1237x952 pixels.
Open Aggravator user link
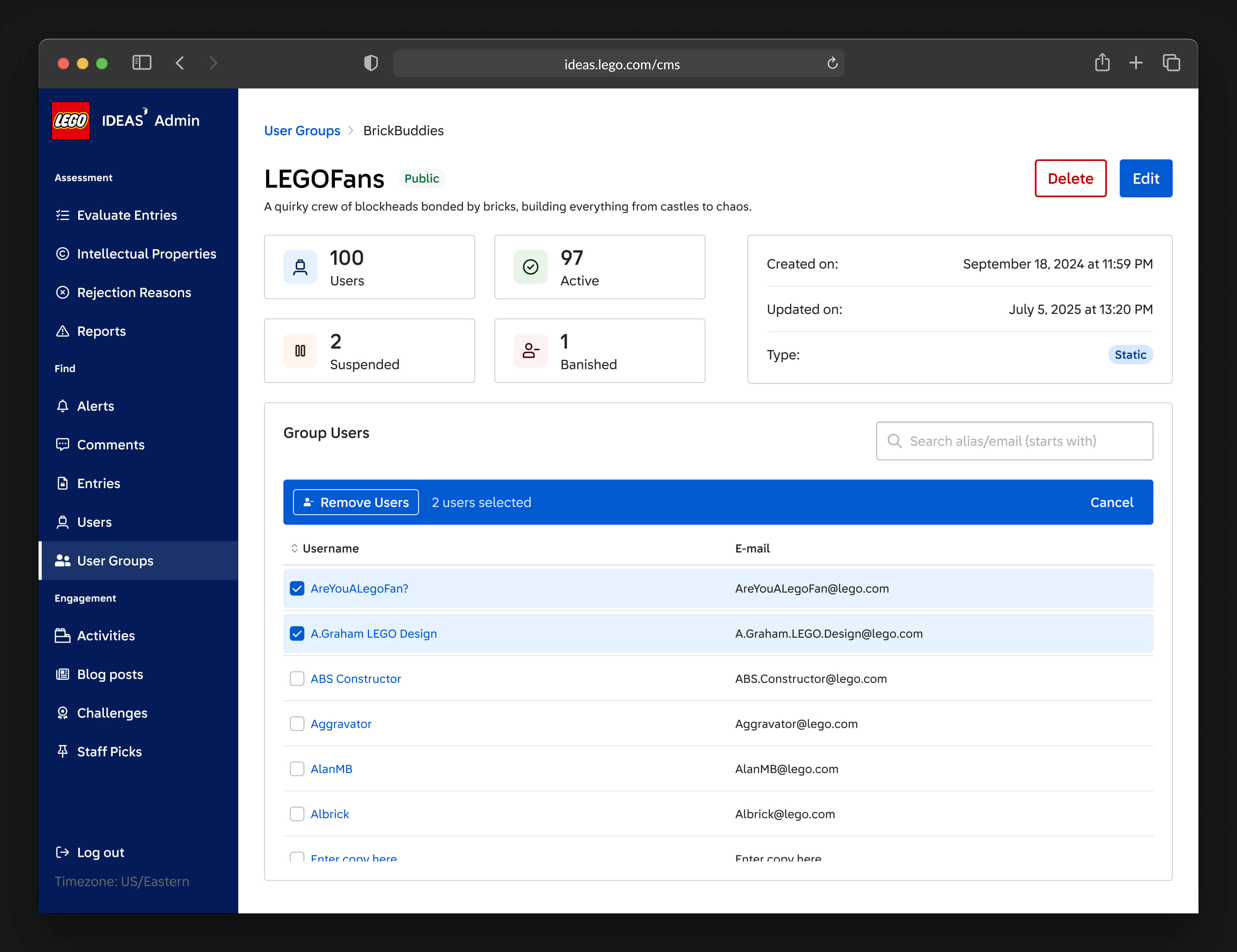click(341, 724)
